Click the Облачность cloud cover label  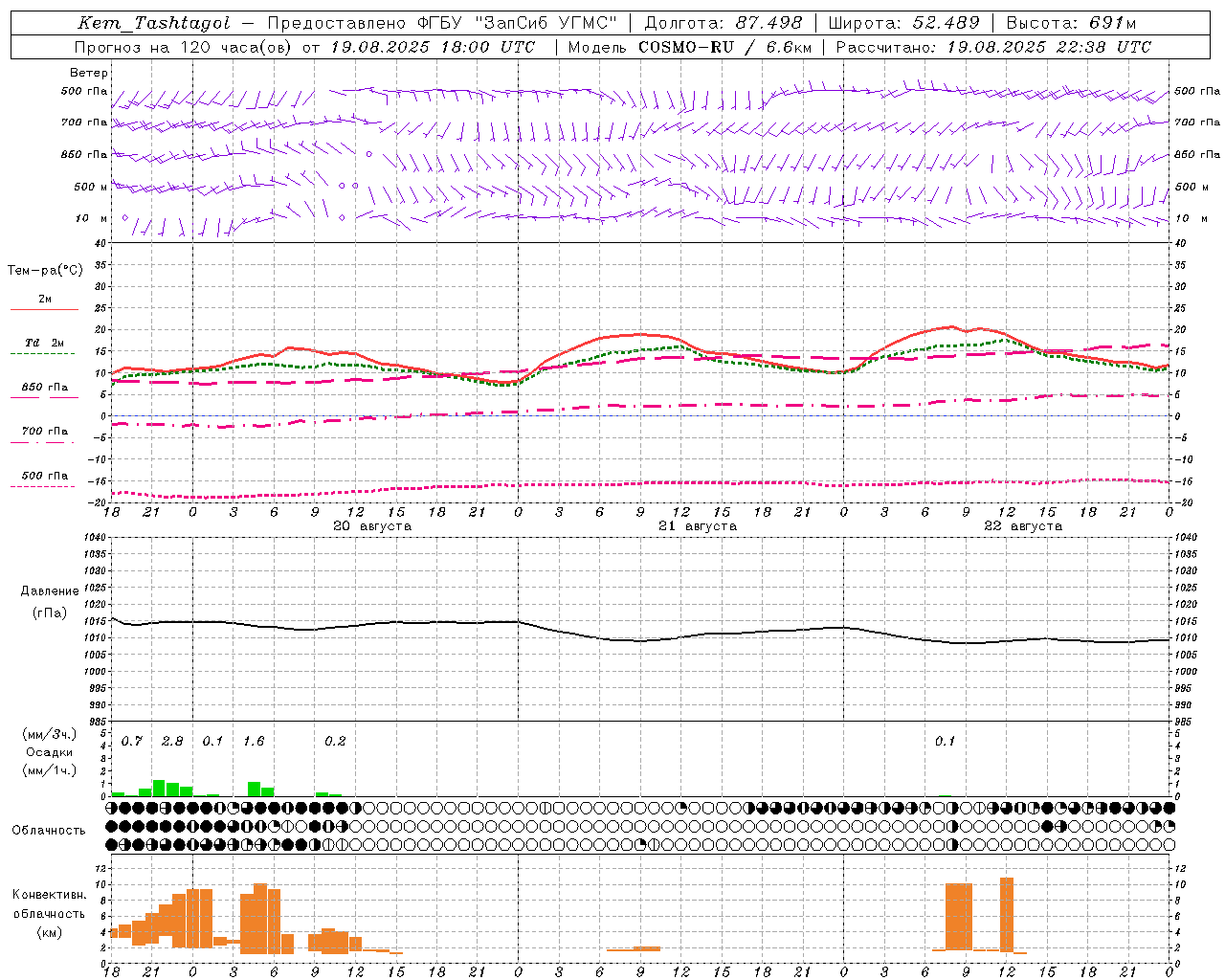[x=49, y=831]
